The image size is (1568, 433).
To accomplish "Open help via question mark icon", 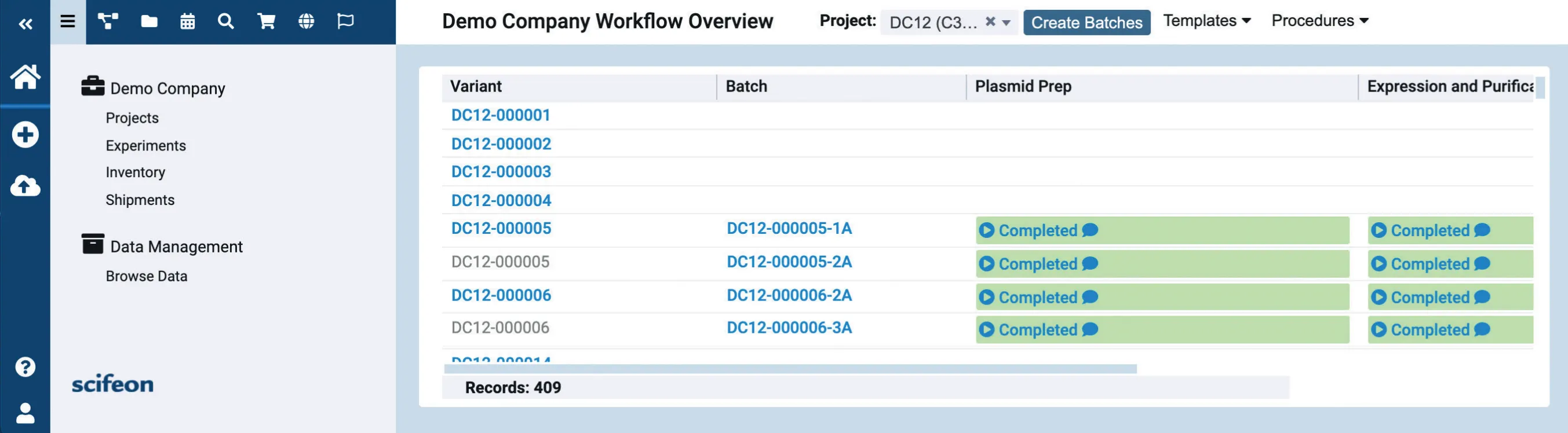I will click(x=25, y=366).
